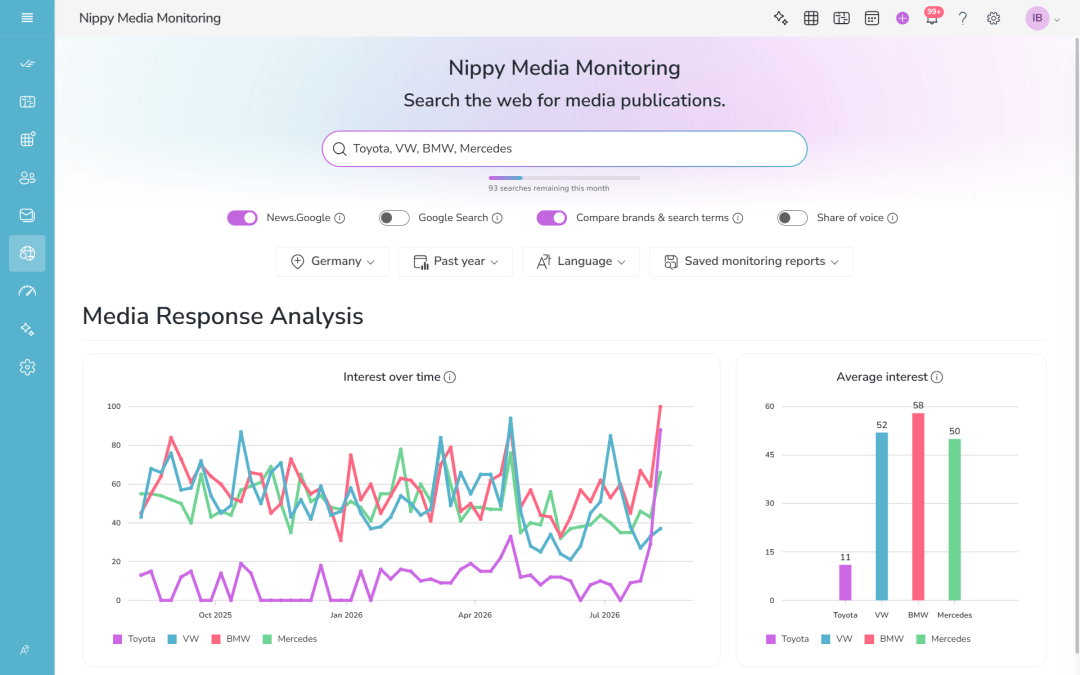Click the purple plus add button
The width and height of the screenshot is (1080, 675).
pyautogui.click(x=902, y=18)
